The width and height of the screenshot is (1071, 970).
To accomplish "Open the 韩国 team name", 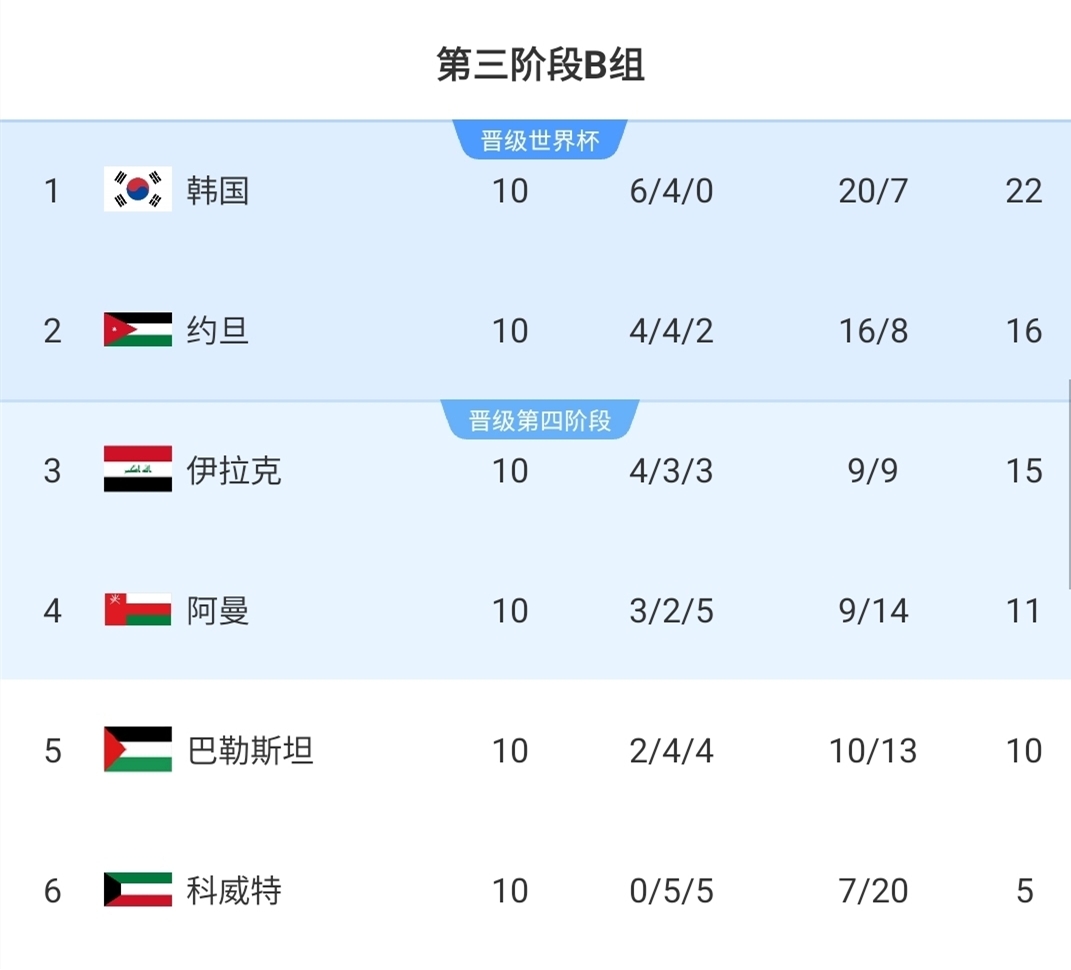I will (x=218, y=190).
